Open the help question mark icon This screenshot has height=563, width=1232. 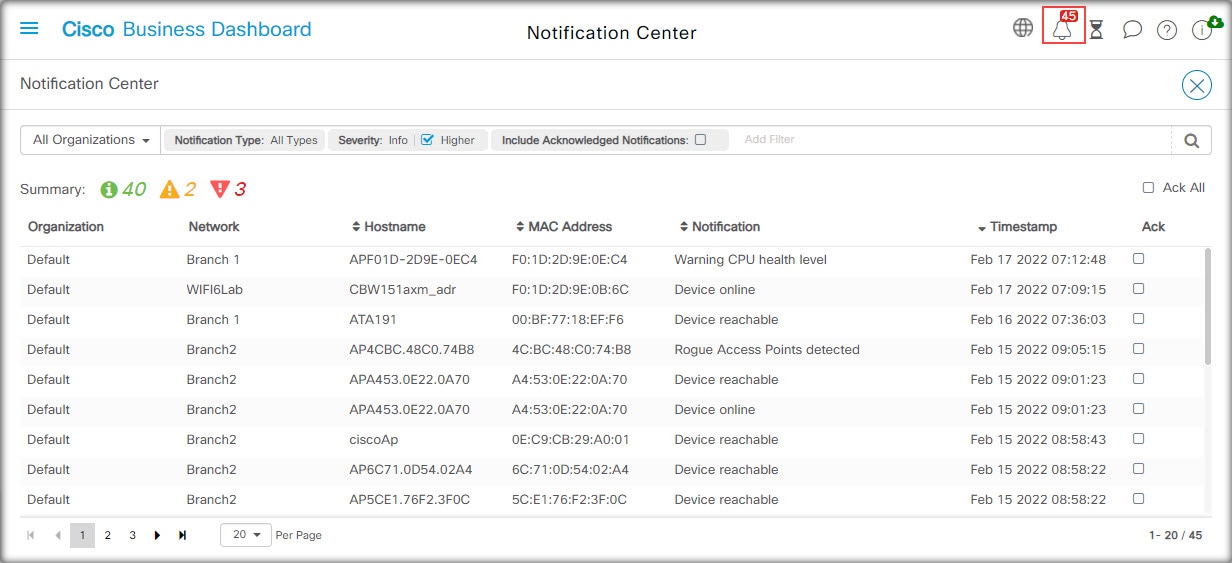point(1167,30)
